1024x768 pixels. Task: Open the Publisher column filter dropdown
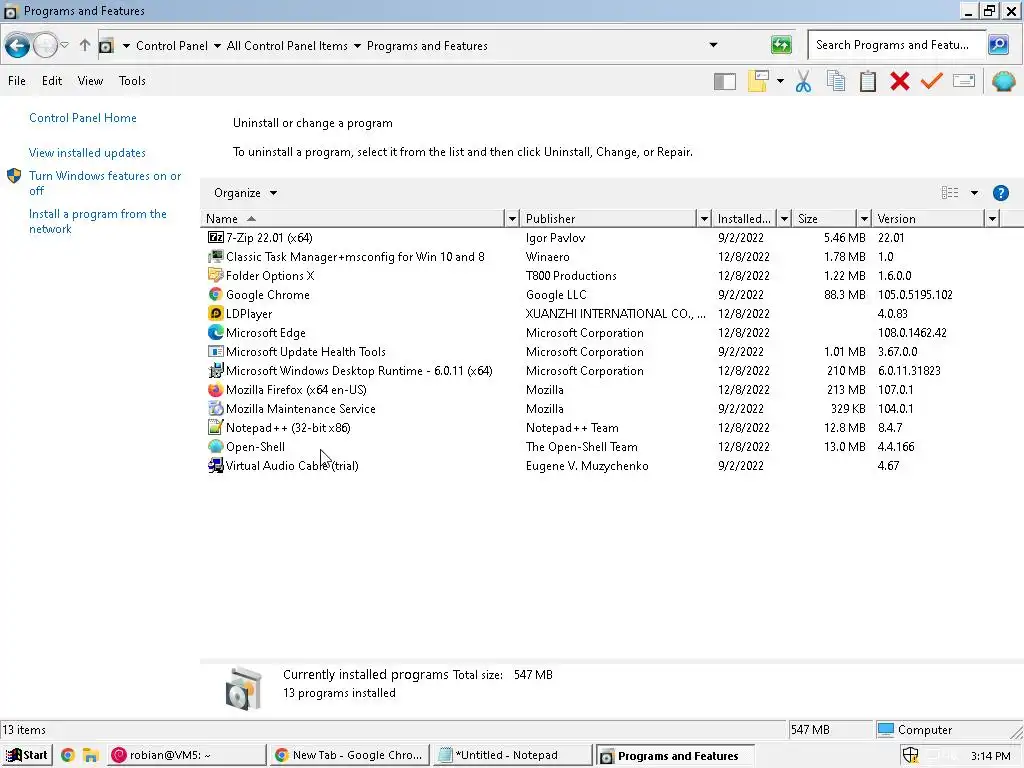coord(704,219)
